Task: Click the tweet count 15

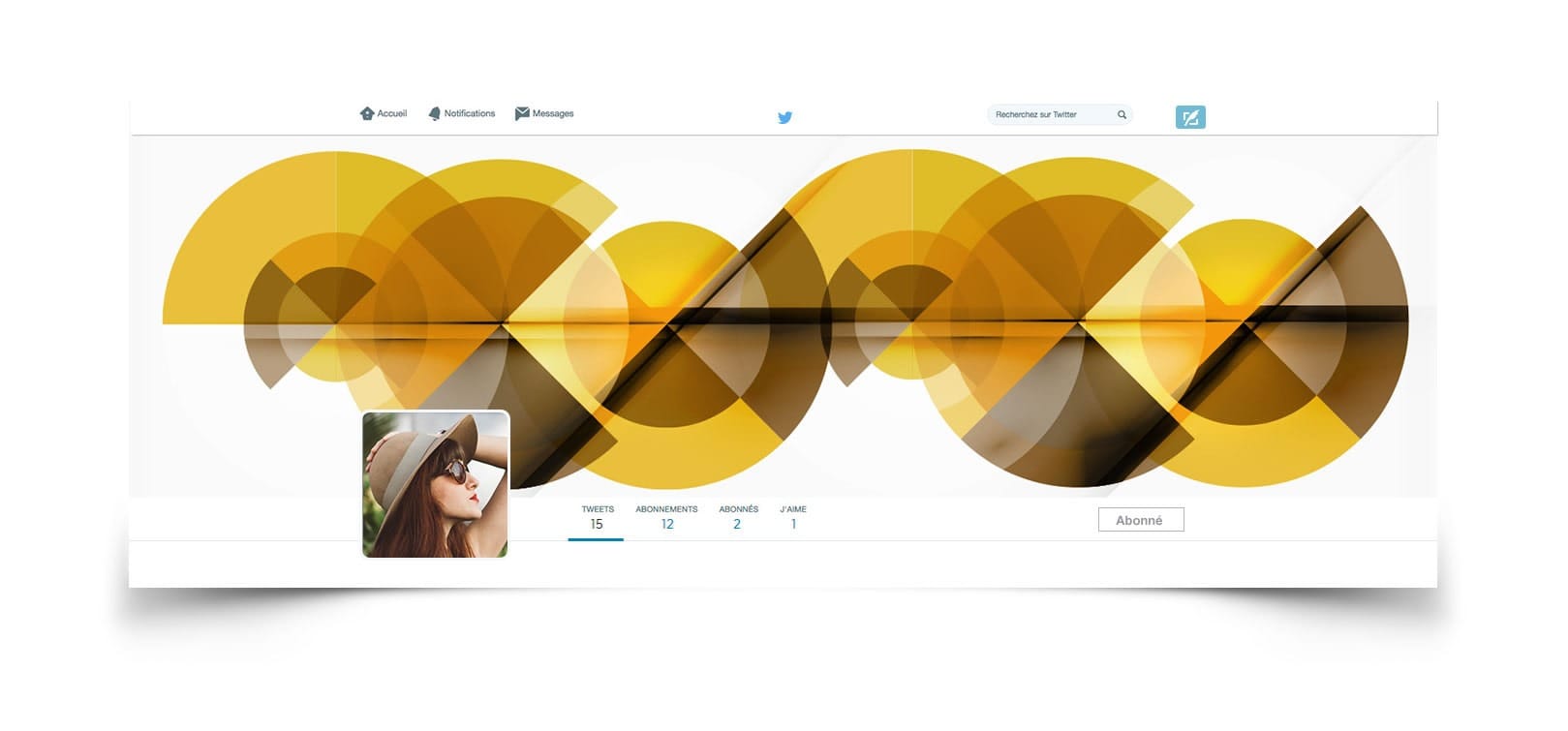Action: coord(597,524)
